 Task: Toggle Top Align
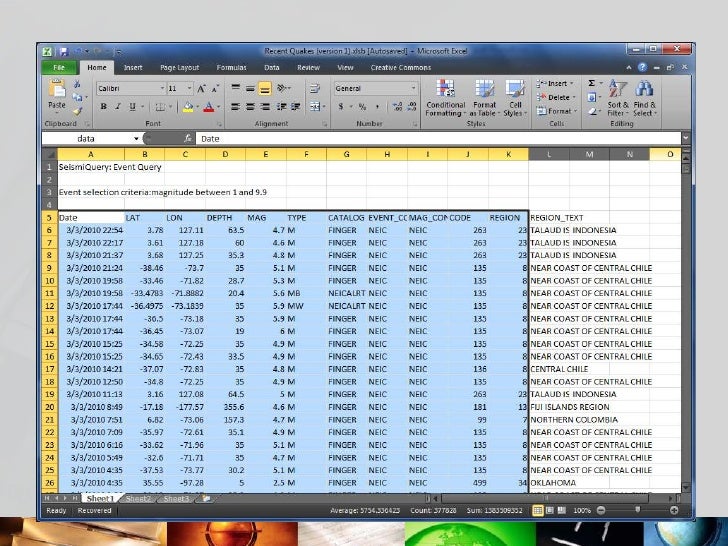coord(236,88)
